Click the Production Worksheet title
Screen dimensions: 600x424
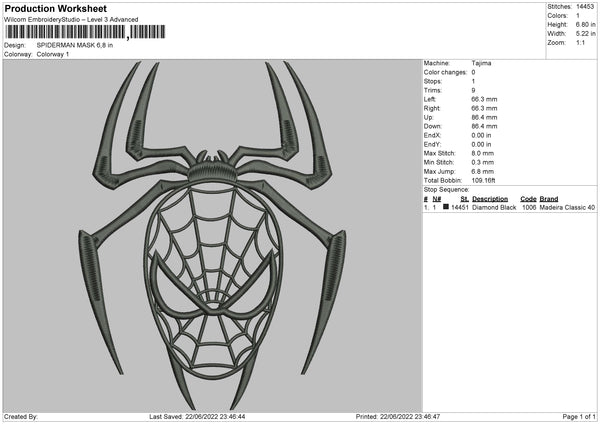click(55, 8)
